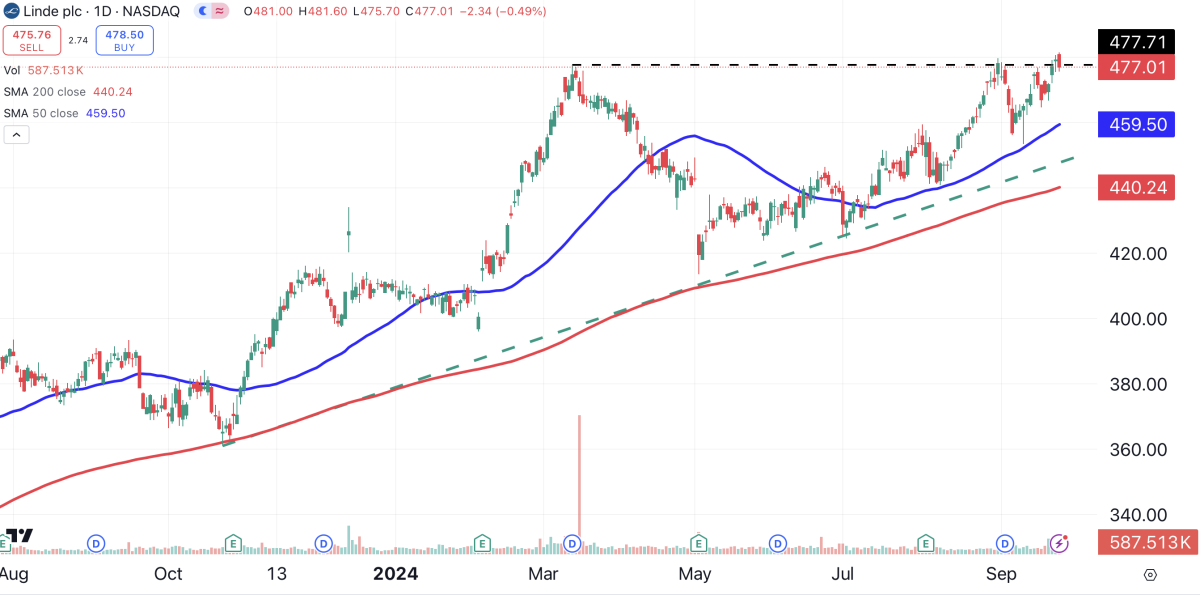Click the purple lightning icon near latest bar

[x=1060, y=543]
